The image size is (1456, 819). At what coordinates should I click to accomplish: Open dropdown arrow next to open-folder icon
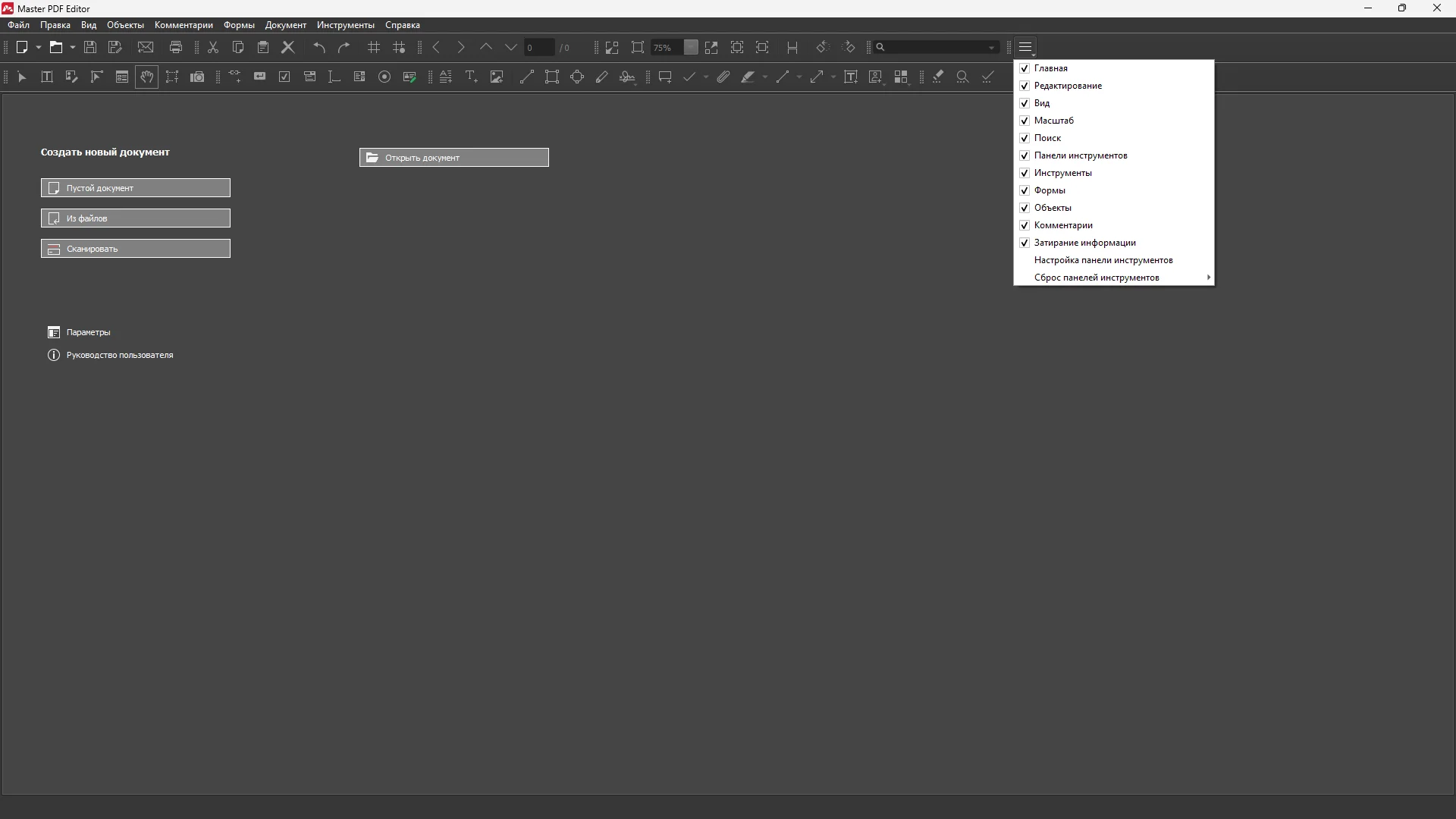(73, 47)
